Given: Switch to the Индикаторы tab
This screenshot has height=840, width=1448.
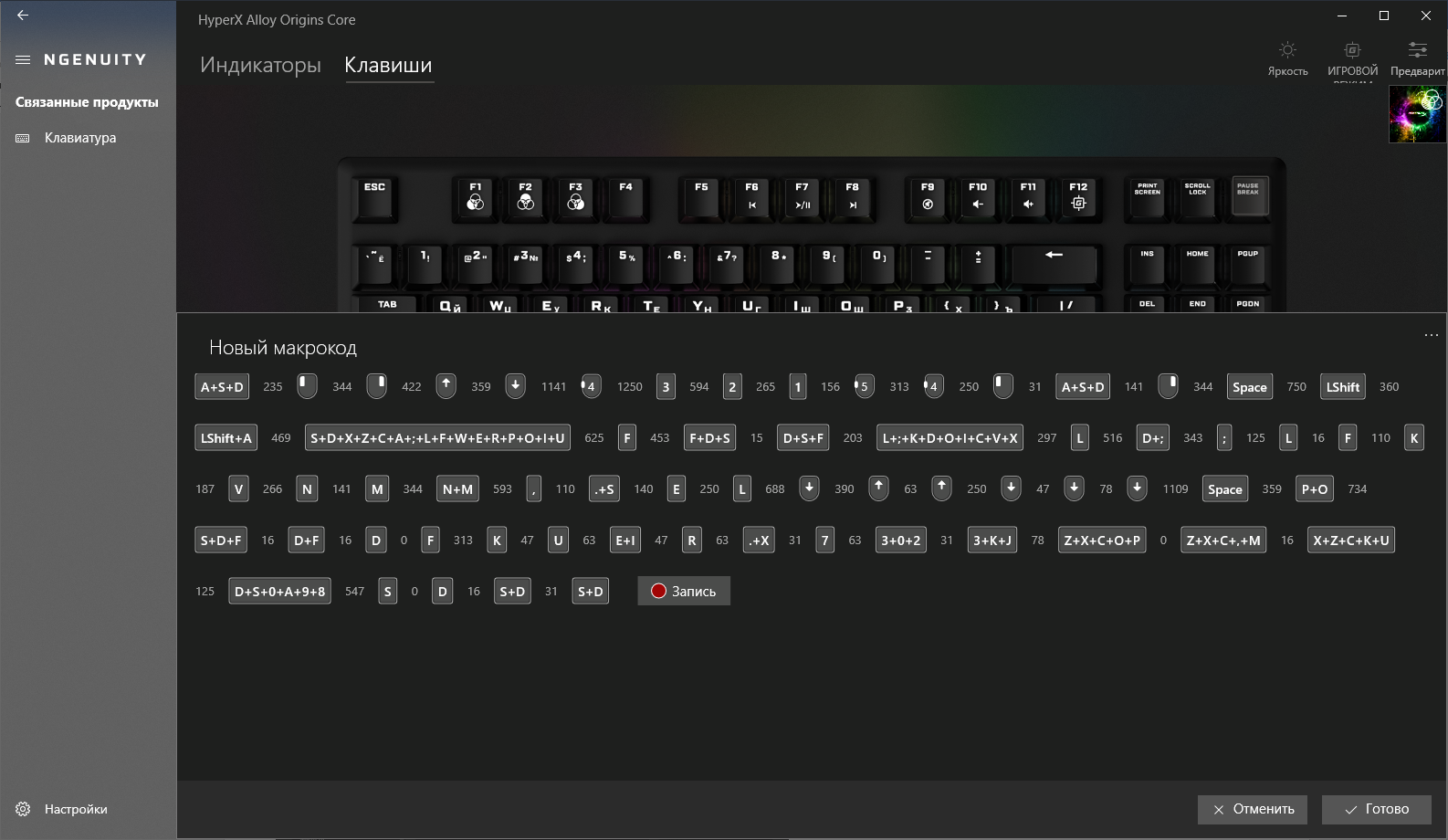Looking at the screenshot, I should [x=260, y=65].
